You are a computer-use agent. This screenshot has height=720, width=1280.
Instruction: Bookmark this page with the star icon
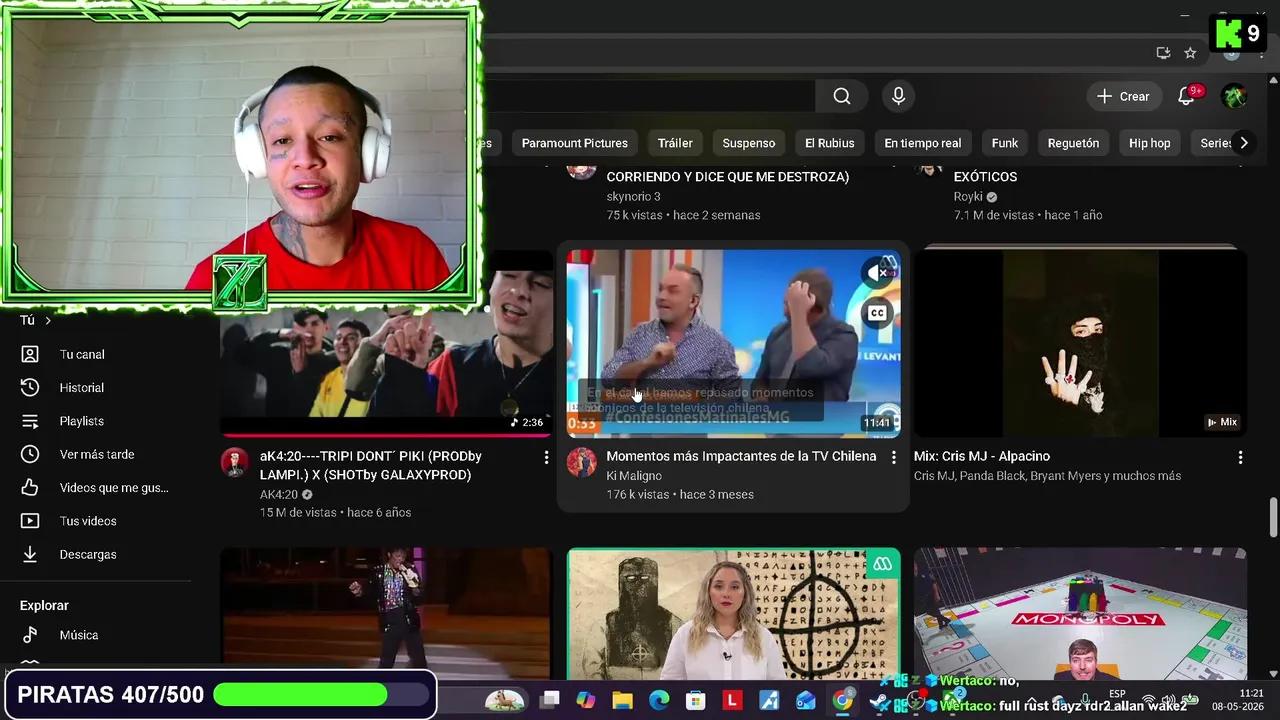click(x=1190, y=53)
